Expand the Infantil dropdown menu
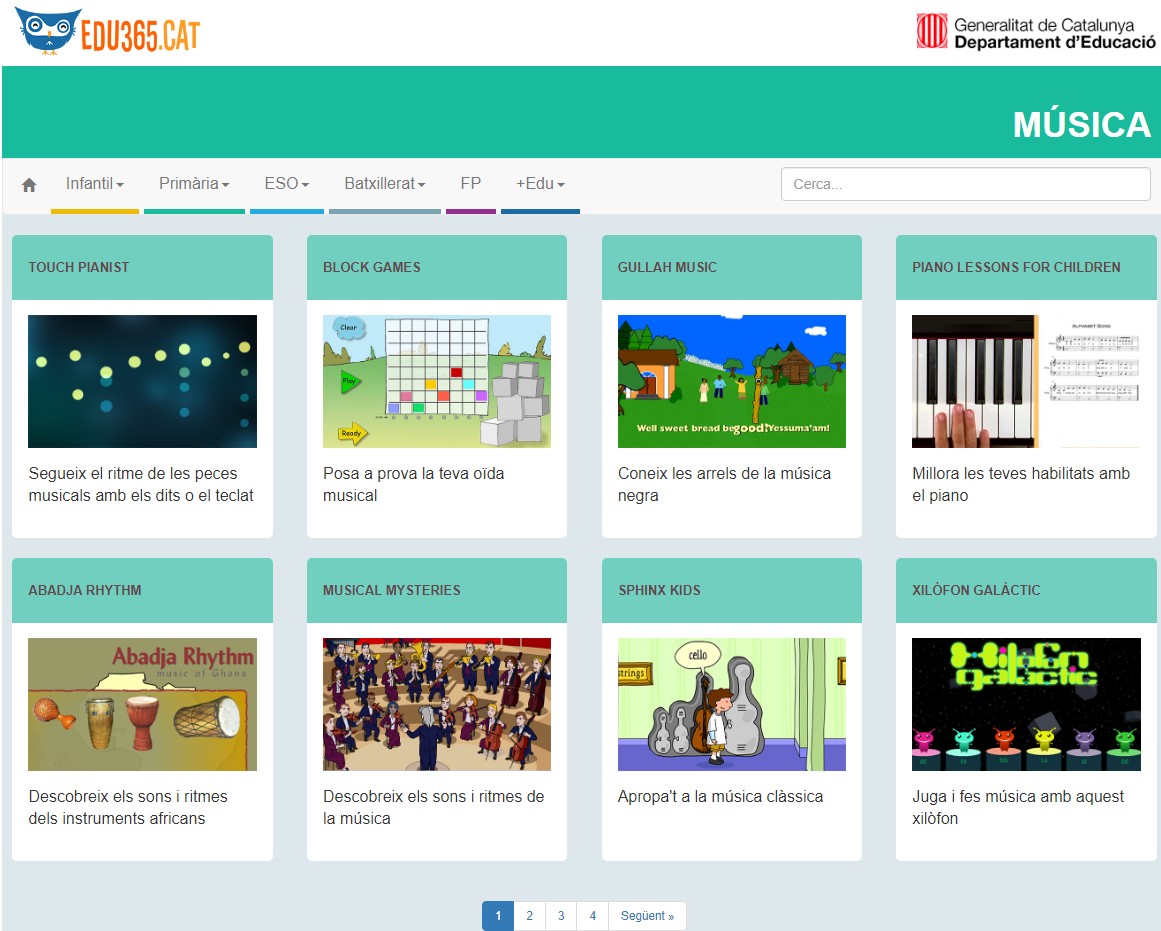1161x931 pixels. pyautogui.click(x=94, y=184)
